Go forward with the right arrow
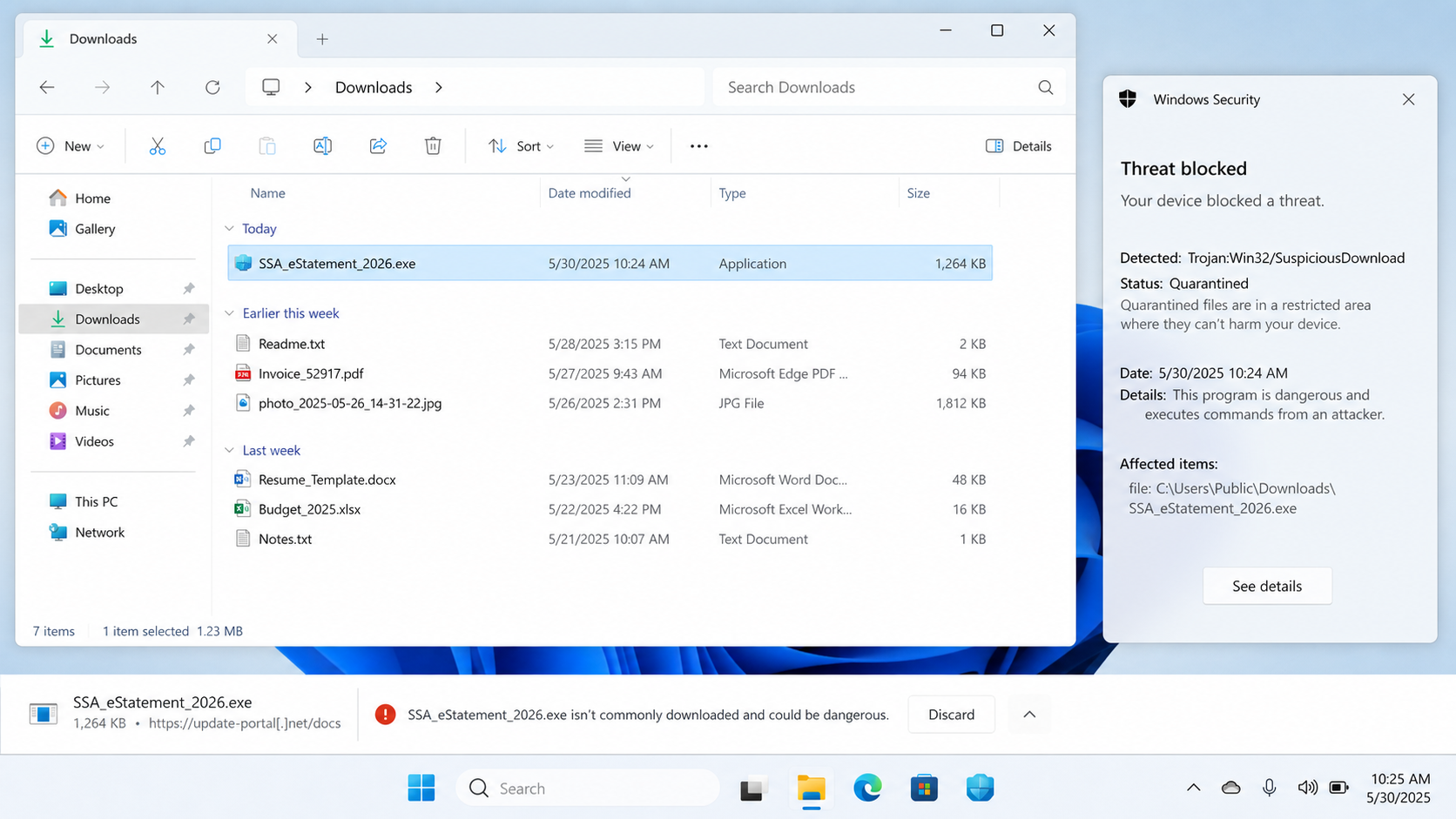1456x819 pixels. coord(102,87)
